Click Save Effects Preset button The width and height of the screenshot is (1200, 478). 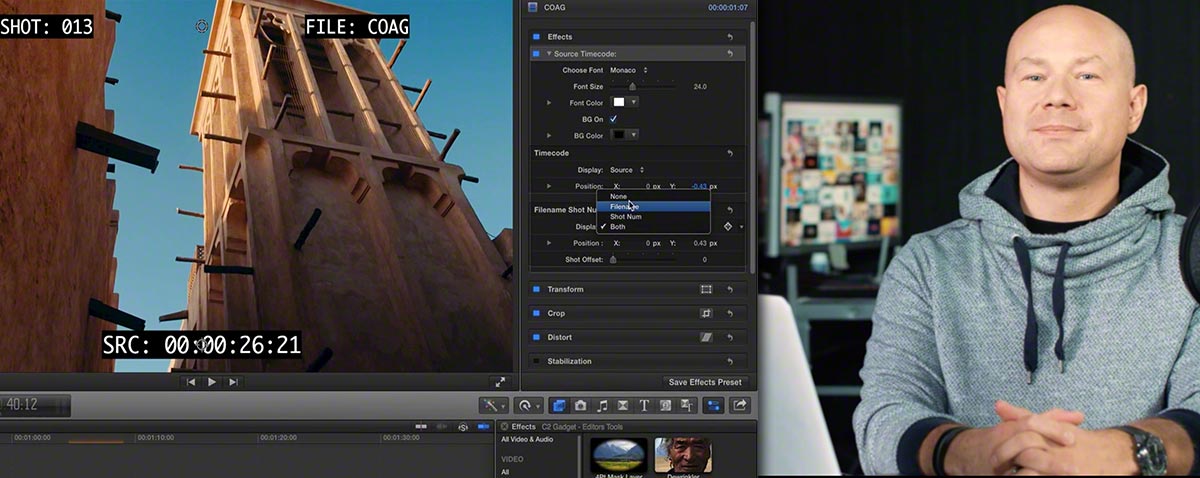tap(705, 382)
